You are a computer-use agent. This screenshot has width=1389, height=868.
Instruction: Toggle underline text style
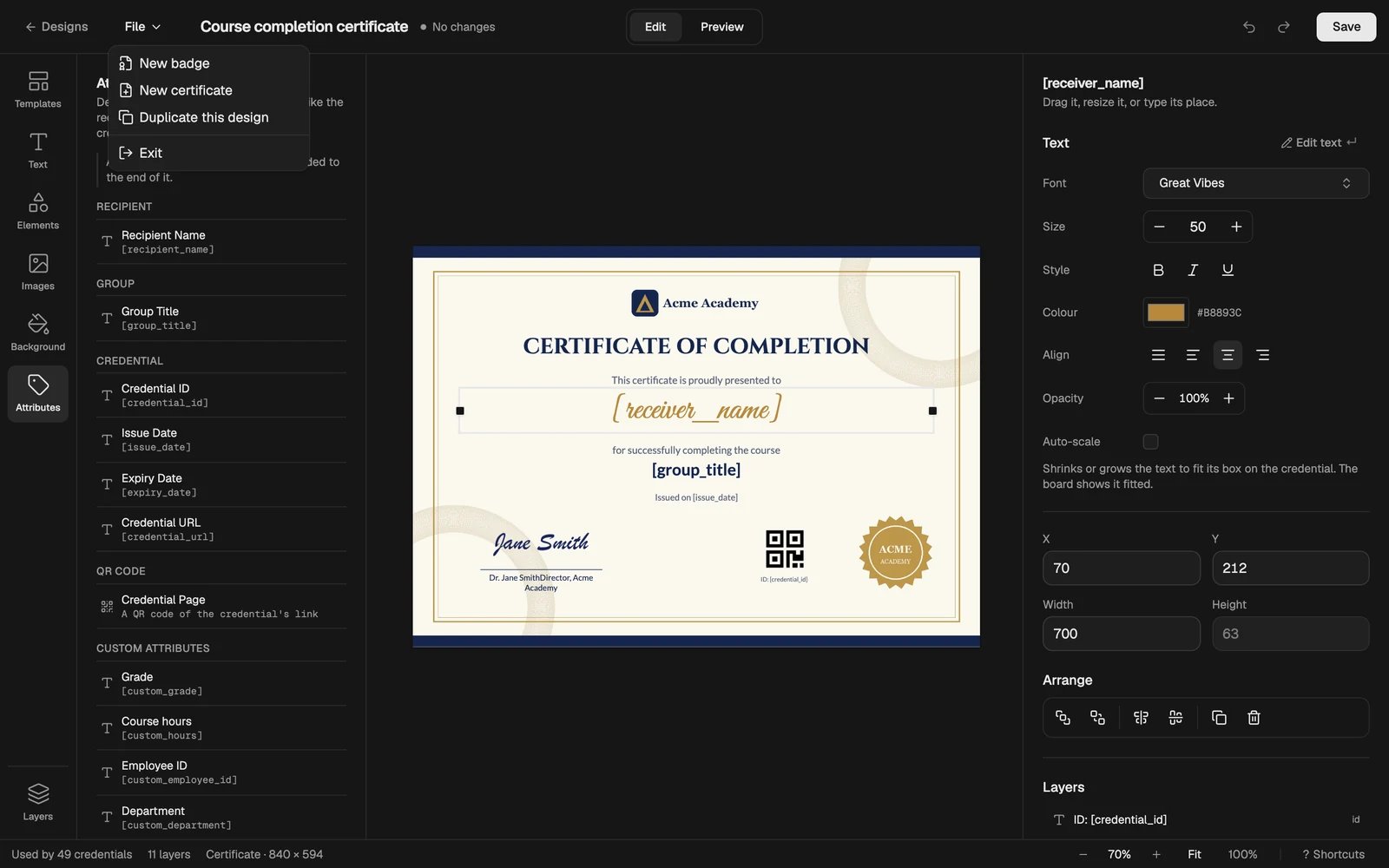(1228, 270)
